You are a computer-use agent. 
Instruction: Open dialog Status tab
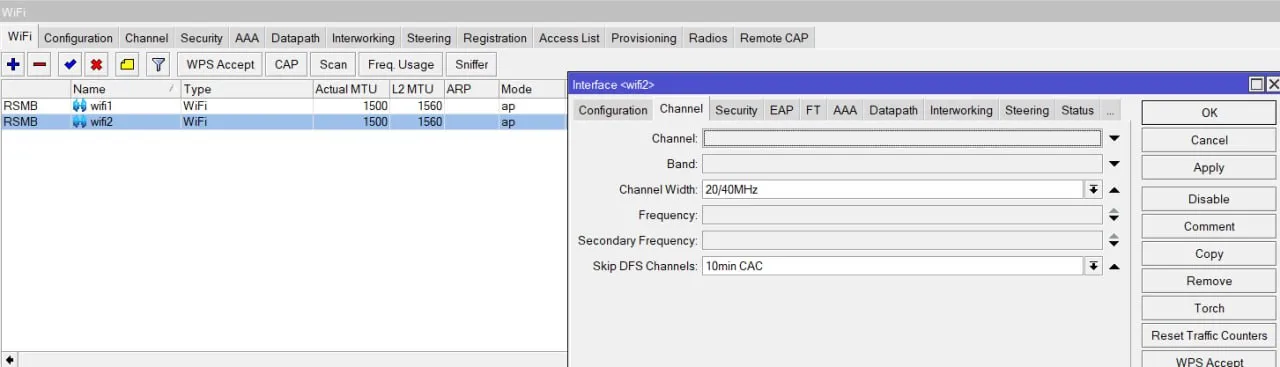[1077, 110]
